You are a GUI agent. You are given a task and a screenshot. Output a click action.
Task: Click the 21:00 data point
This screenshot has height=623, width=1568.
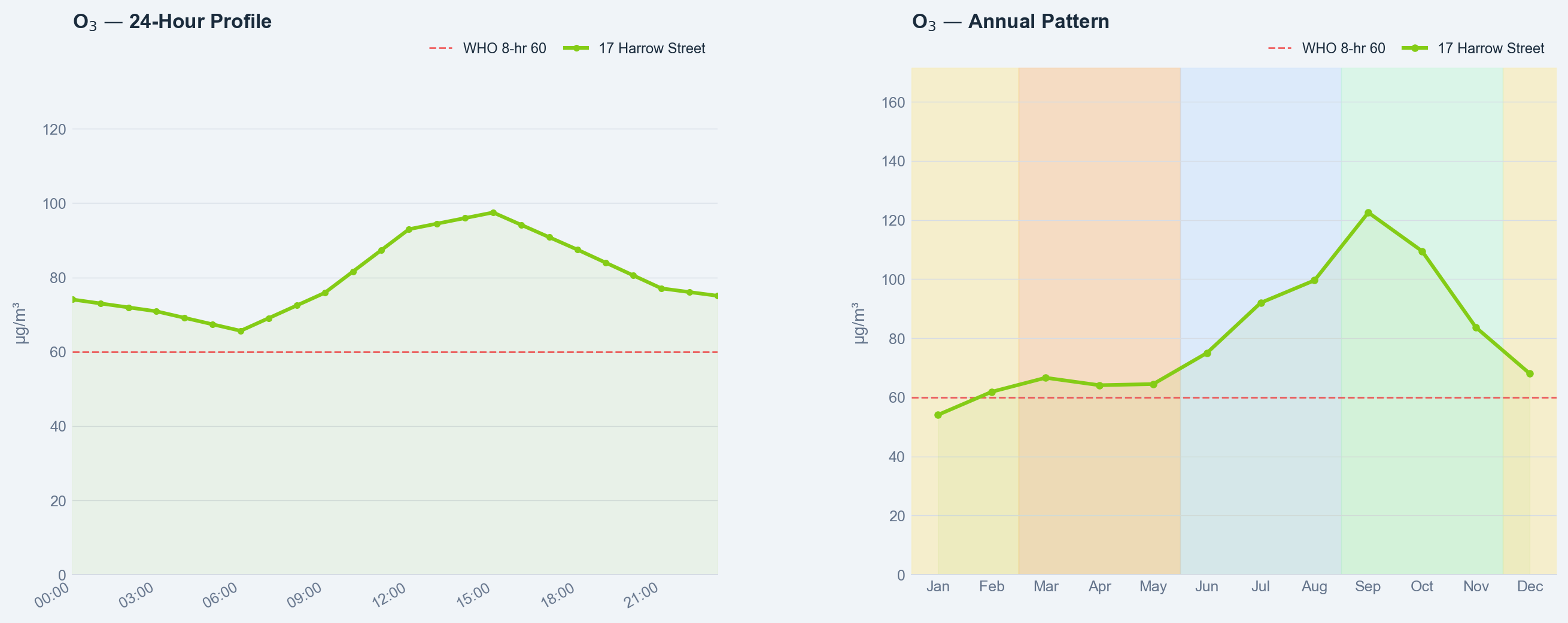click(662, 288)
